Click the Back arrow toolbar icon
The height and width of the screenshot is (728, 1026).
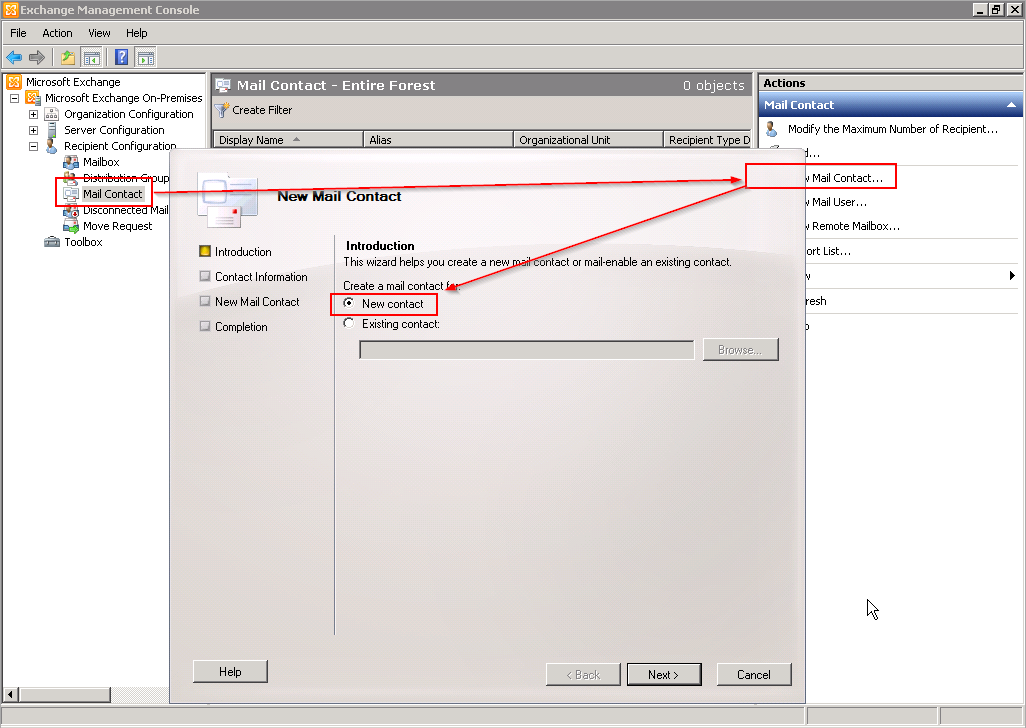tap(14, 58)
